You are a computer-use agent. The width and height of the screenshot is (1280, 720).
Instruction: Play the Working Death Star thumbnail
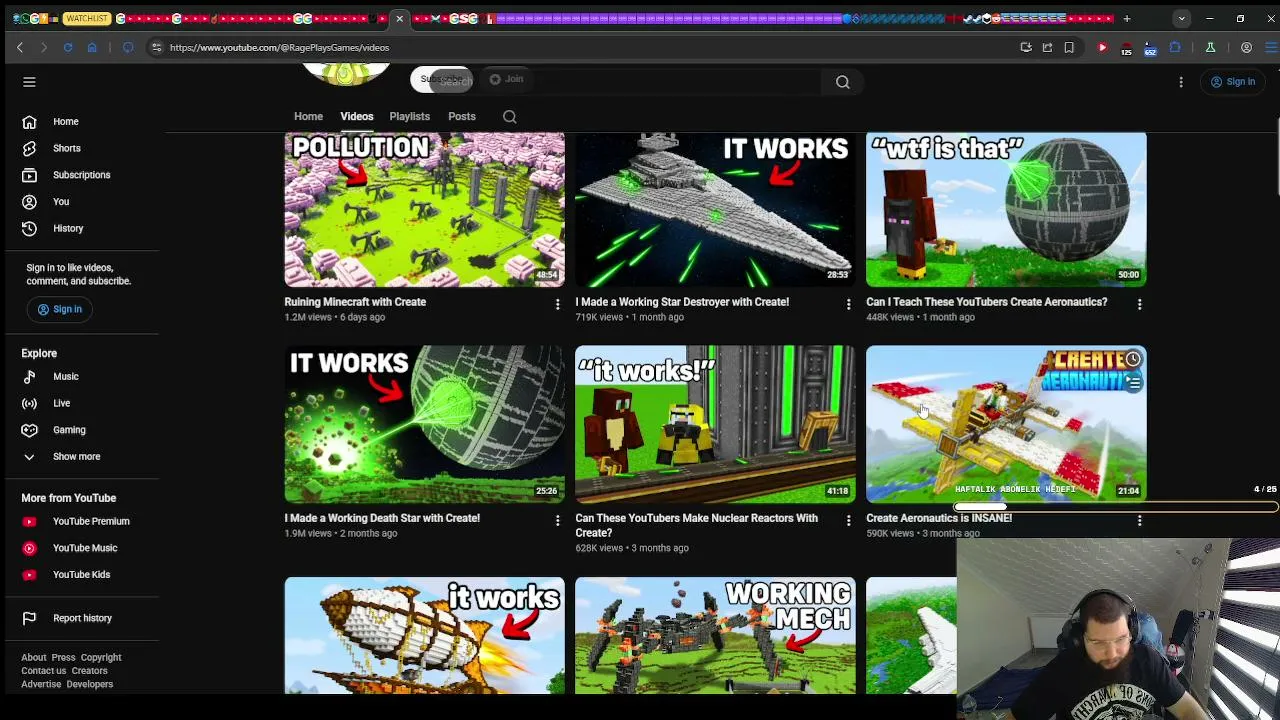[424, 424]
